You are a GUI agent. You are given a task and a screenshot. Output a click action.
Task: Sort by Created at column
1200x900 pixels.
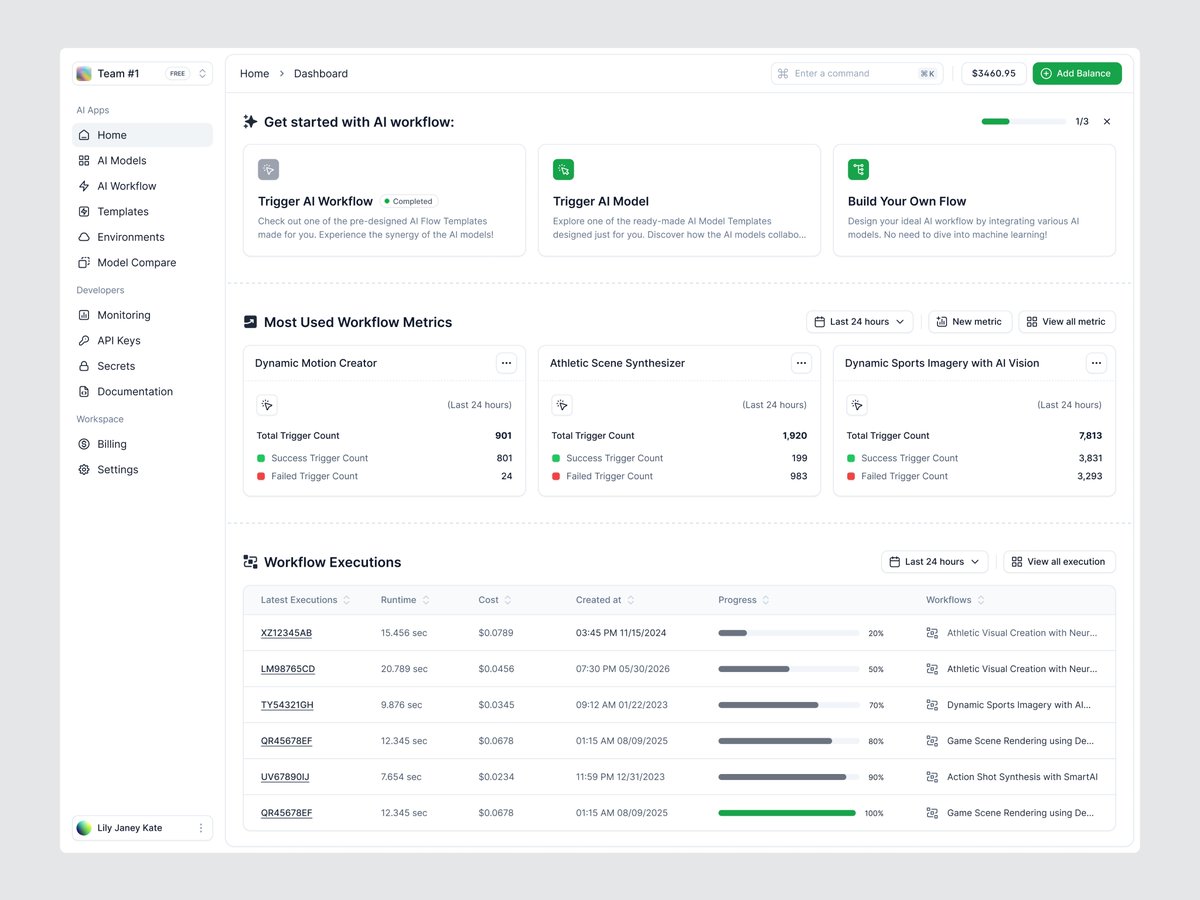[x=605, y=600]
